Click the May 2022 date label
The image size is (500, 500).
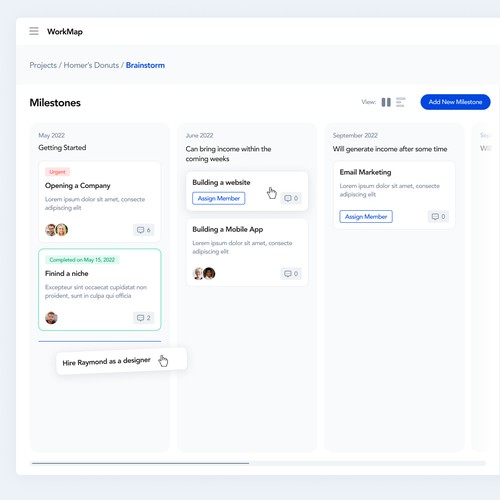(51, 135)
